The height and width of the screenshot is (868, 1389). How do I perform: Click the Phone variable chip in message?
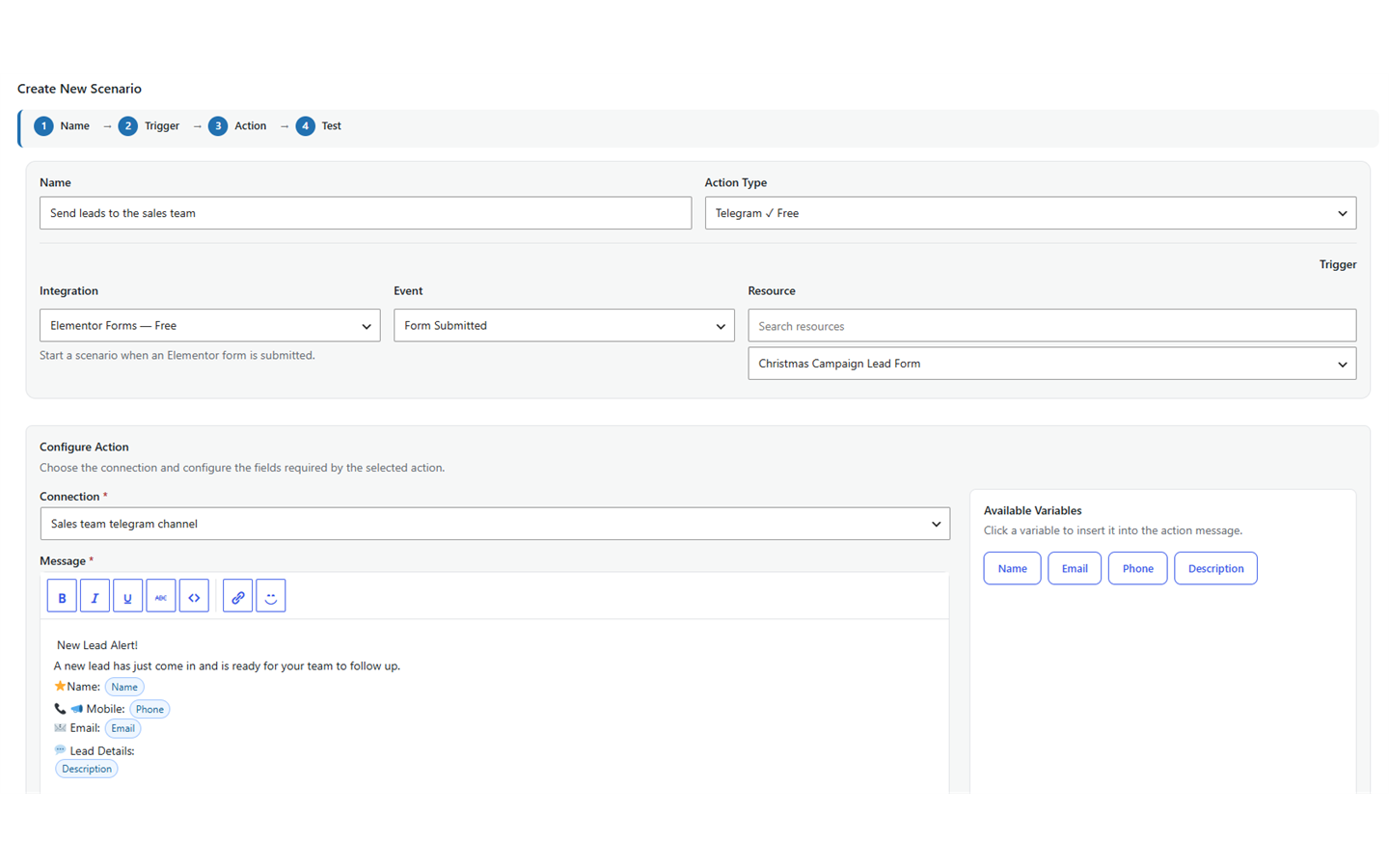(150, 709)
